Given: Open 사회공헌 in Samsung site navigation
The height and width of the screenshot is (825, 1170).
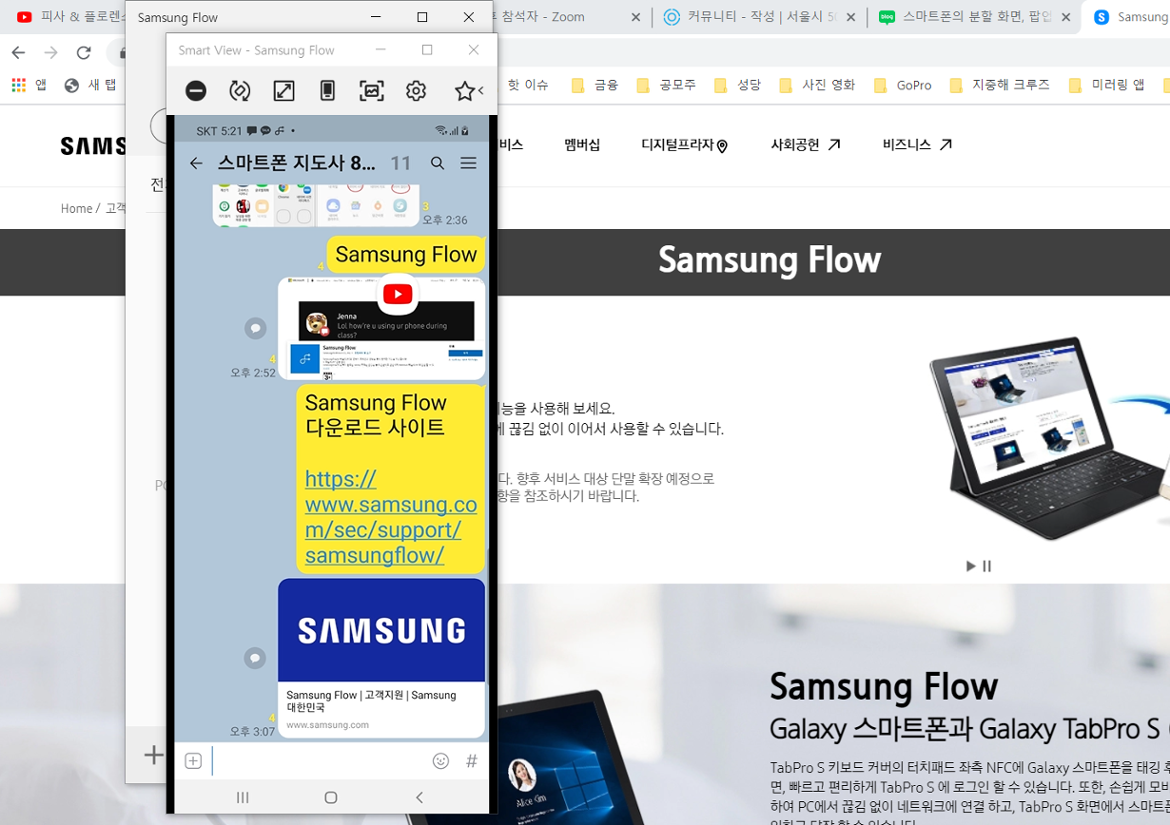Looking at the screenshot, I should click(805, 145).
